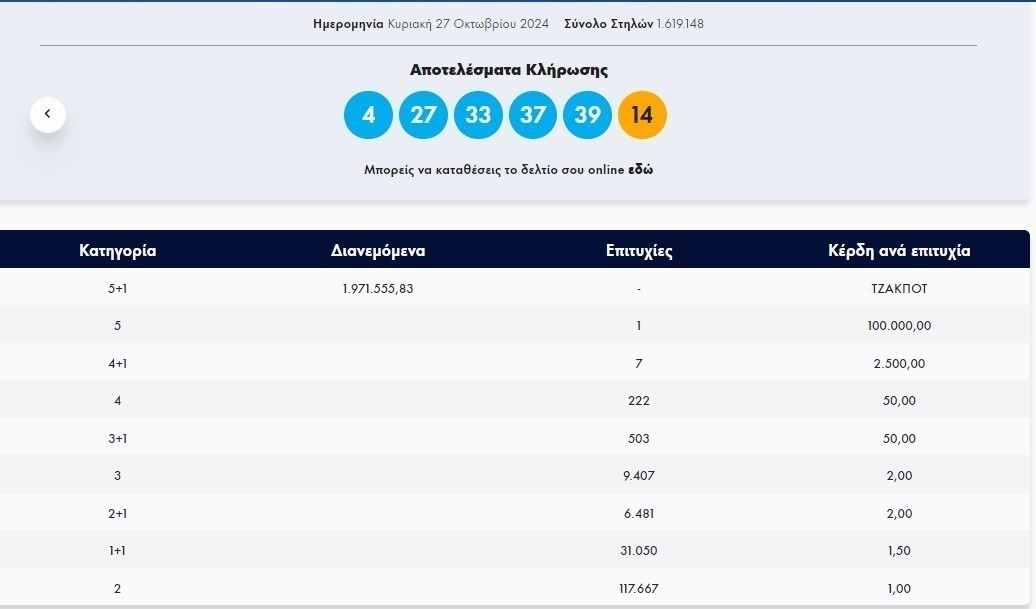The width and height of the screenshot is (1036, 609).
Task: Click the orange Joker ball 14
Action: click(x=642, y=115)
